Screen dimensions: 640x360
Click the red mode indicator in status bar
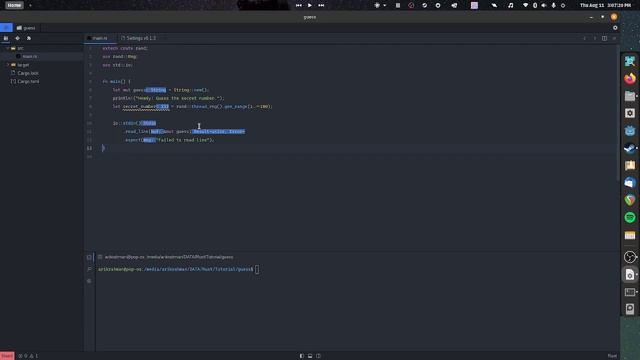pos(7,356)
